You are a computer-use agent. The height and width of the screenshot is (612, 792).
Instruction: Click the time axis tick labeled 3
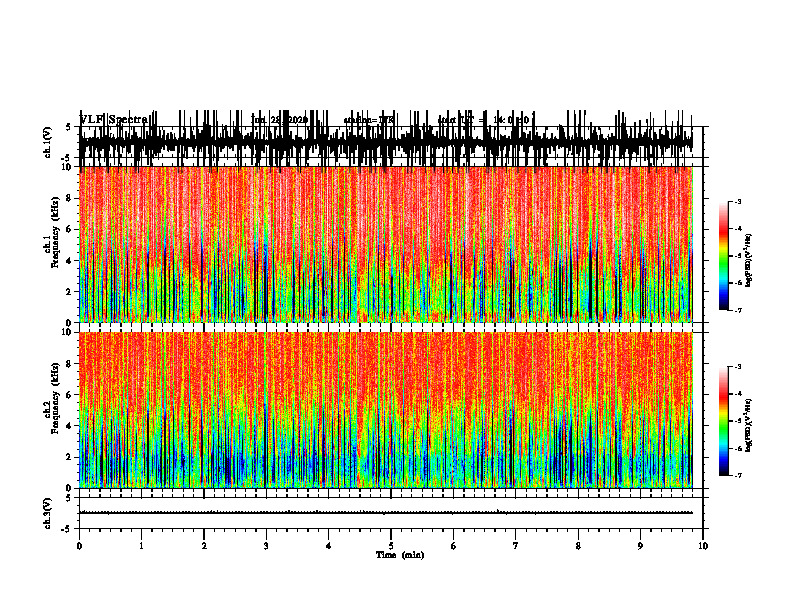tap(266, 546)
